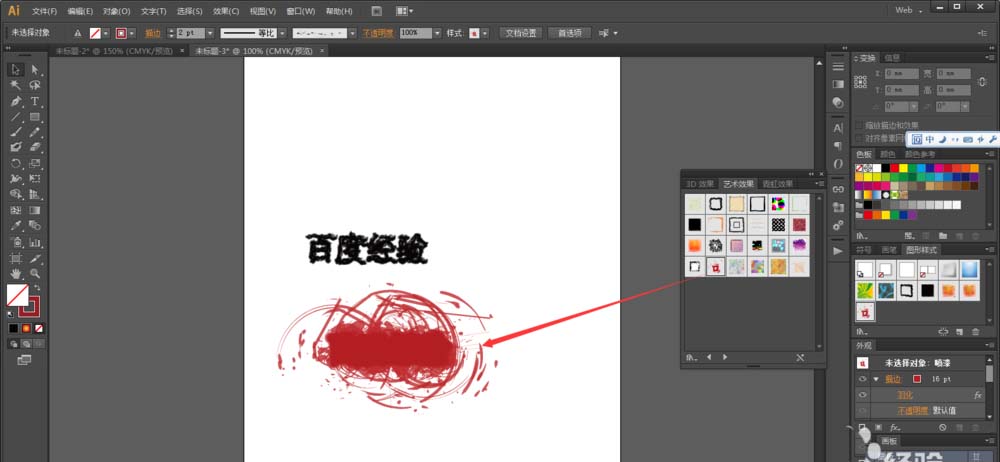Open the 效果(C) menu

click(226, 11)
